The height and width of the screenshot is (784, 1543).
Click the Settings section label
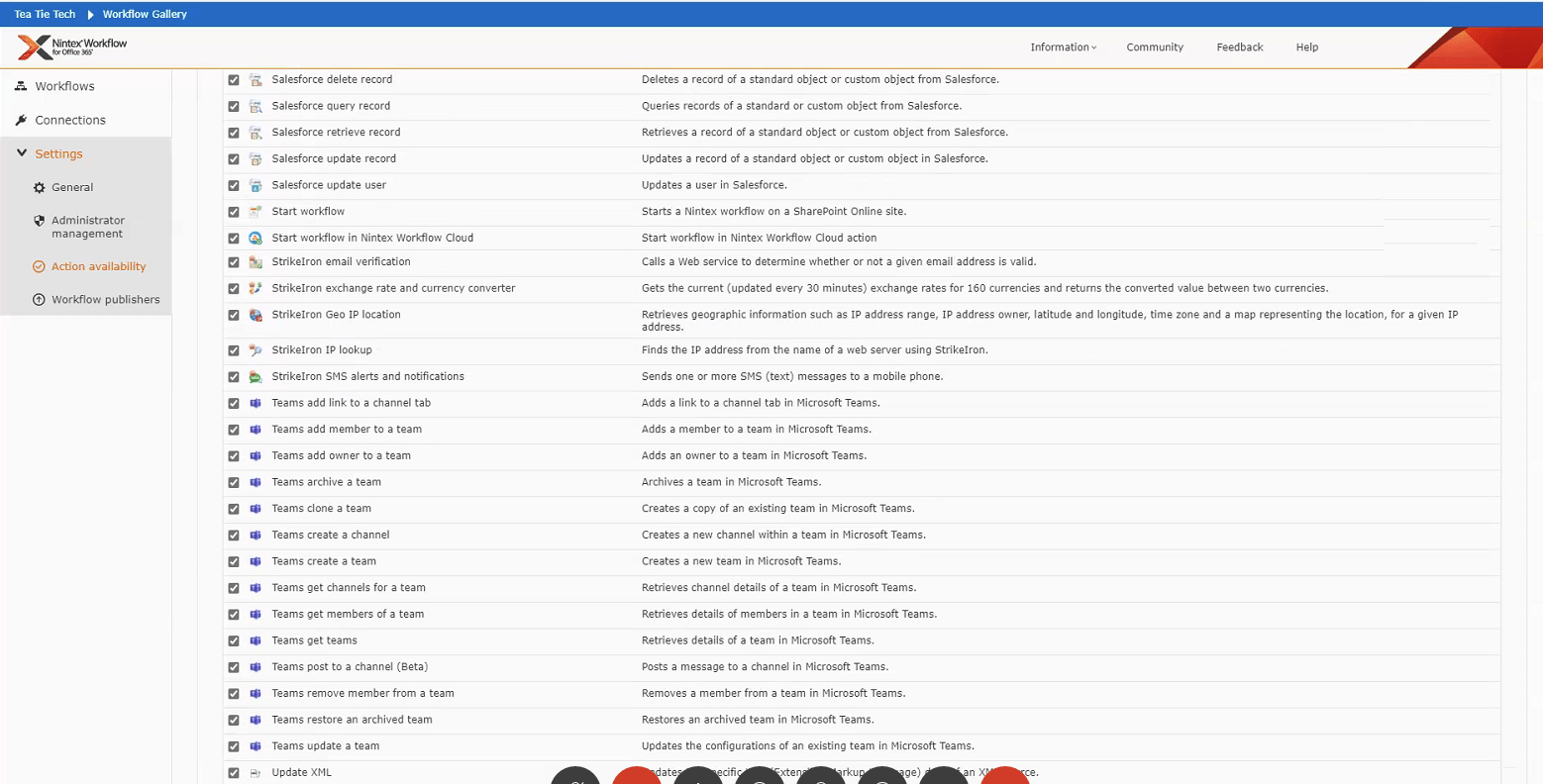tap(58, 153)
